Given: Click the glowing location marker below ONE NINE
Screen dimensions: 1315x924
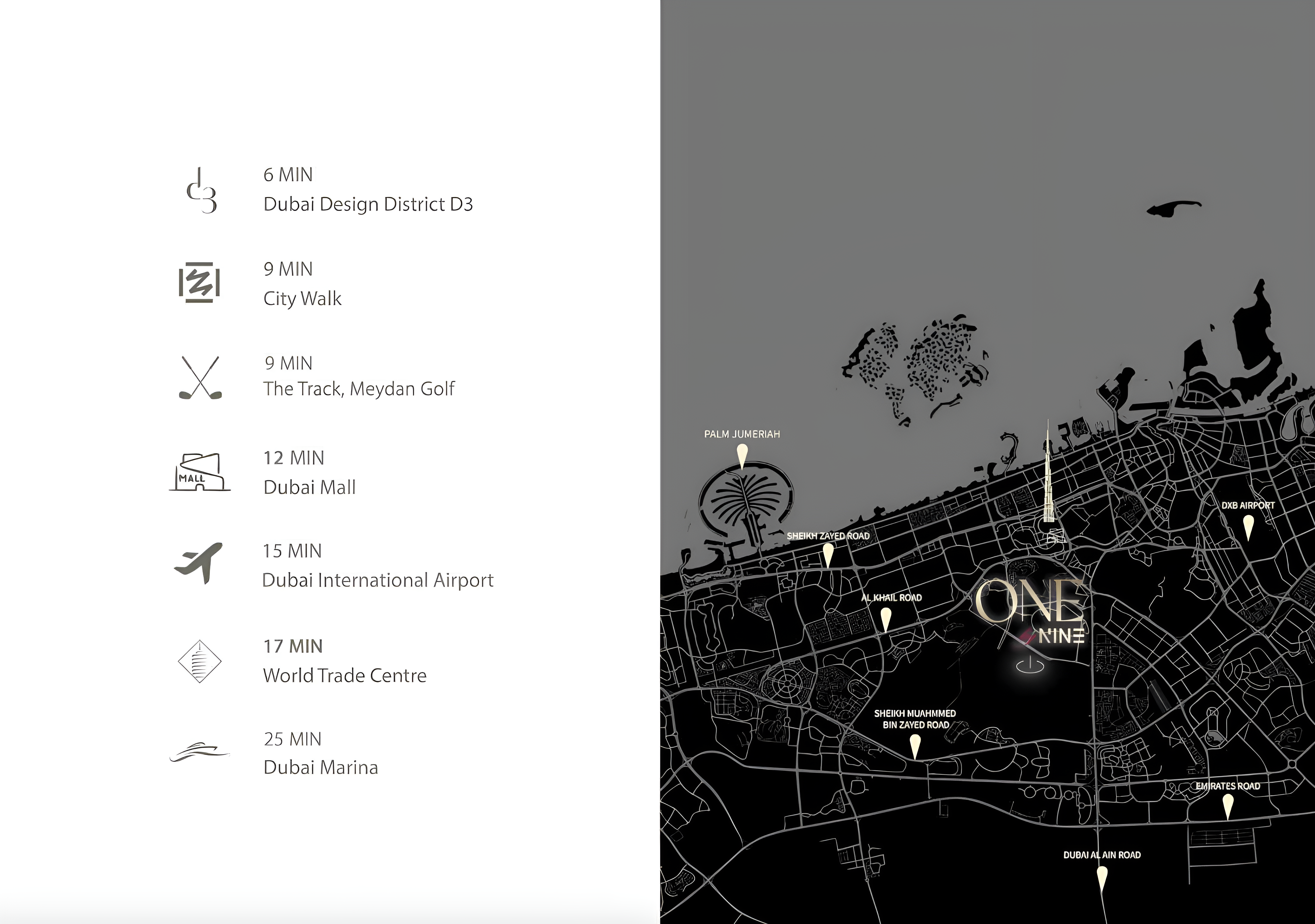Looking at the screenshot, I should click(x=1030, y=665).
